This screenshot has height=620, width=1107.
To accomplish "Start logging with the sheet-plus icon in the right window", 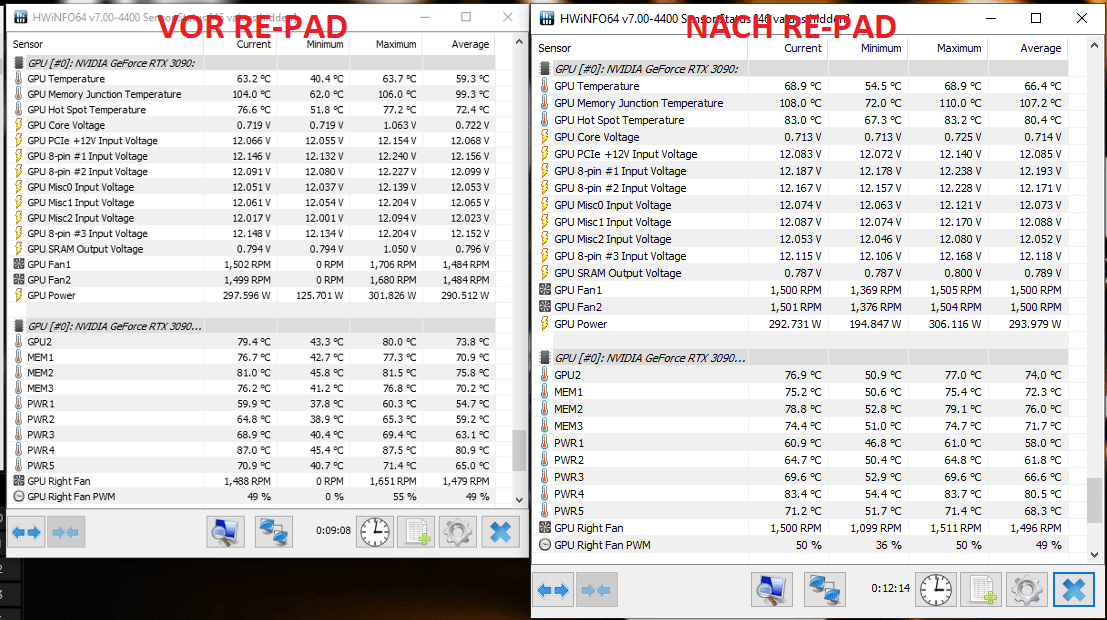I will click(x=981, y=589).
